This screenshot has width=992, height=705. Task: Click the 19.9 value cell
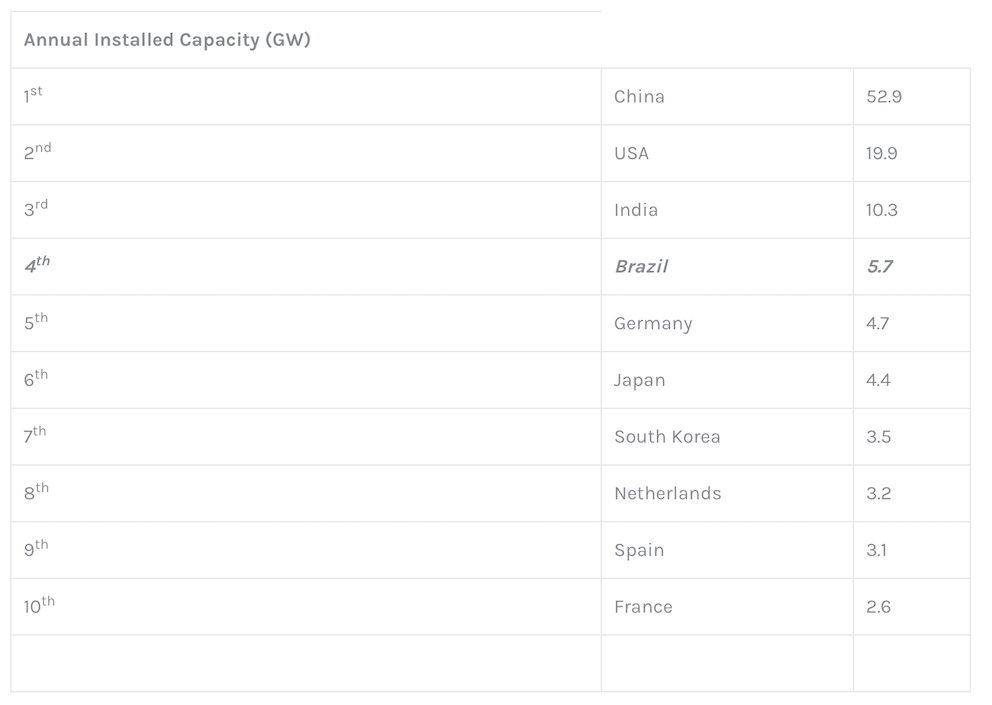pos(882,153)
